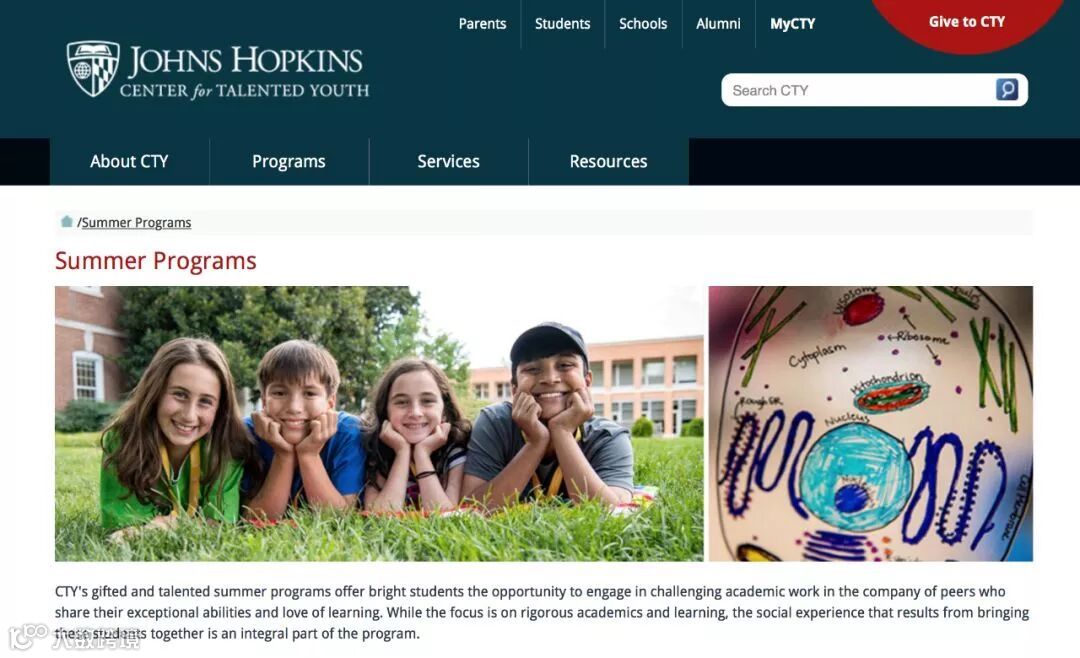Click the cell diagram drawing image
The width and height of the screenshot is (1080, 658).
point(871,424)
